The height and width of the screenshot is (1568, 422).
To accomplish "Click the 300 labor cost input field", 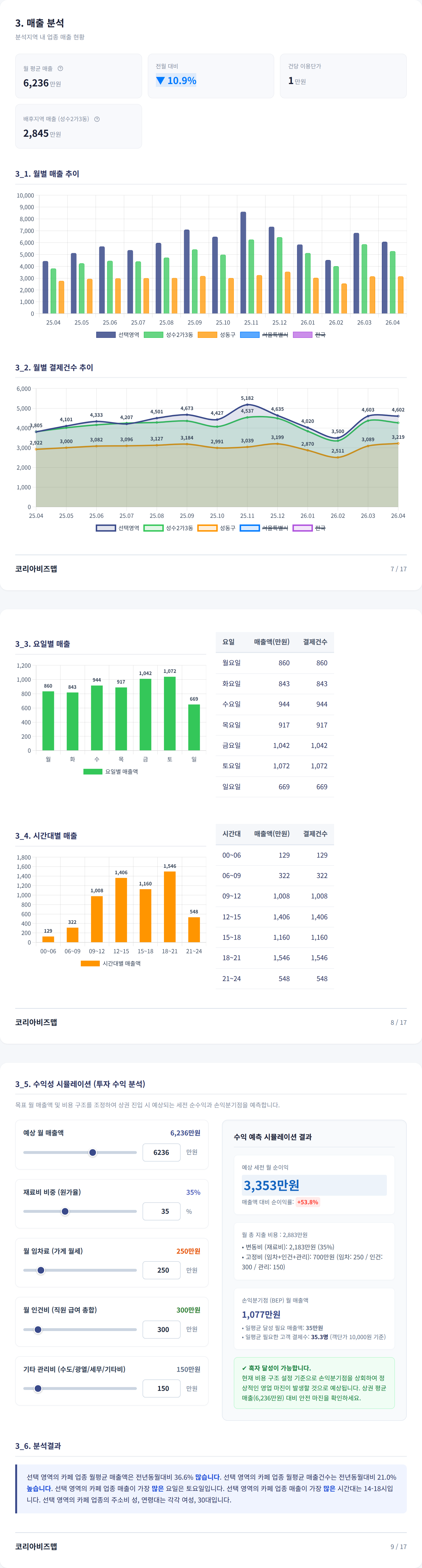I will (161, 1329).
